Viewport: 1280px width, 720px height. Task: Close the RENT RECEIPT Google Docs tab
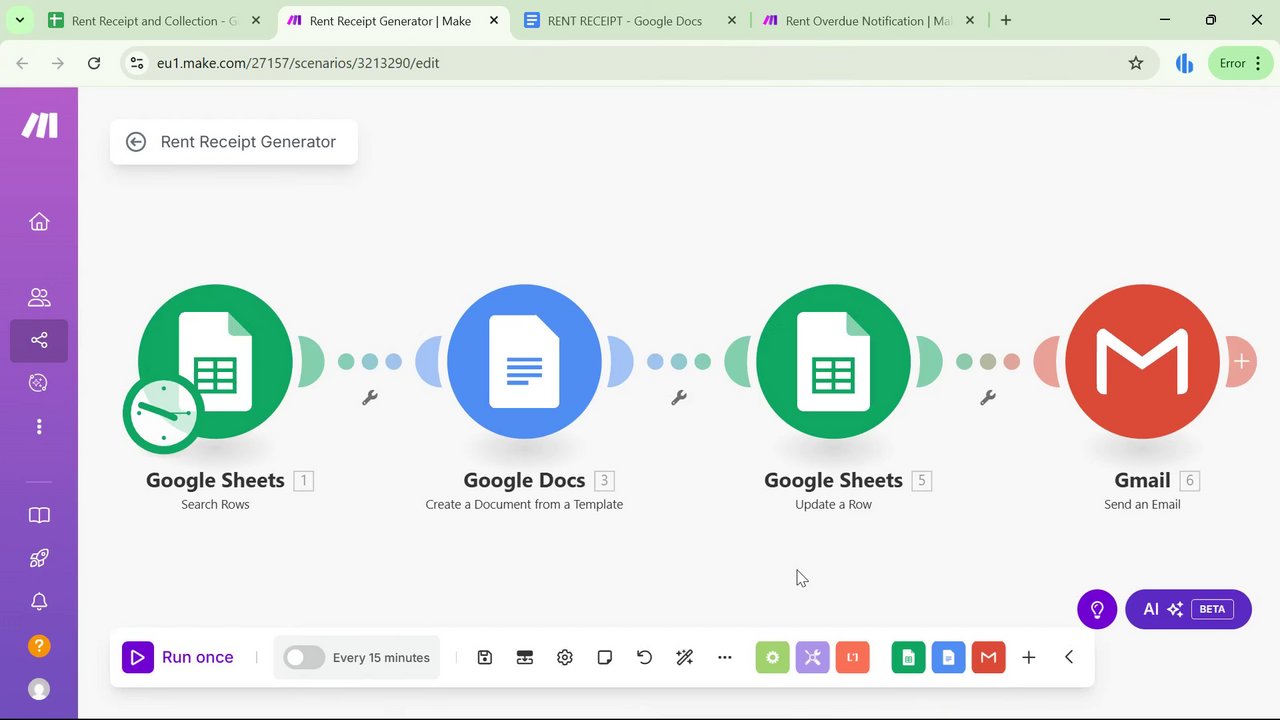click(732, 20)
